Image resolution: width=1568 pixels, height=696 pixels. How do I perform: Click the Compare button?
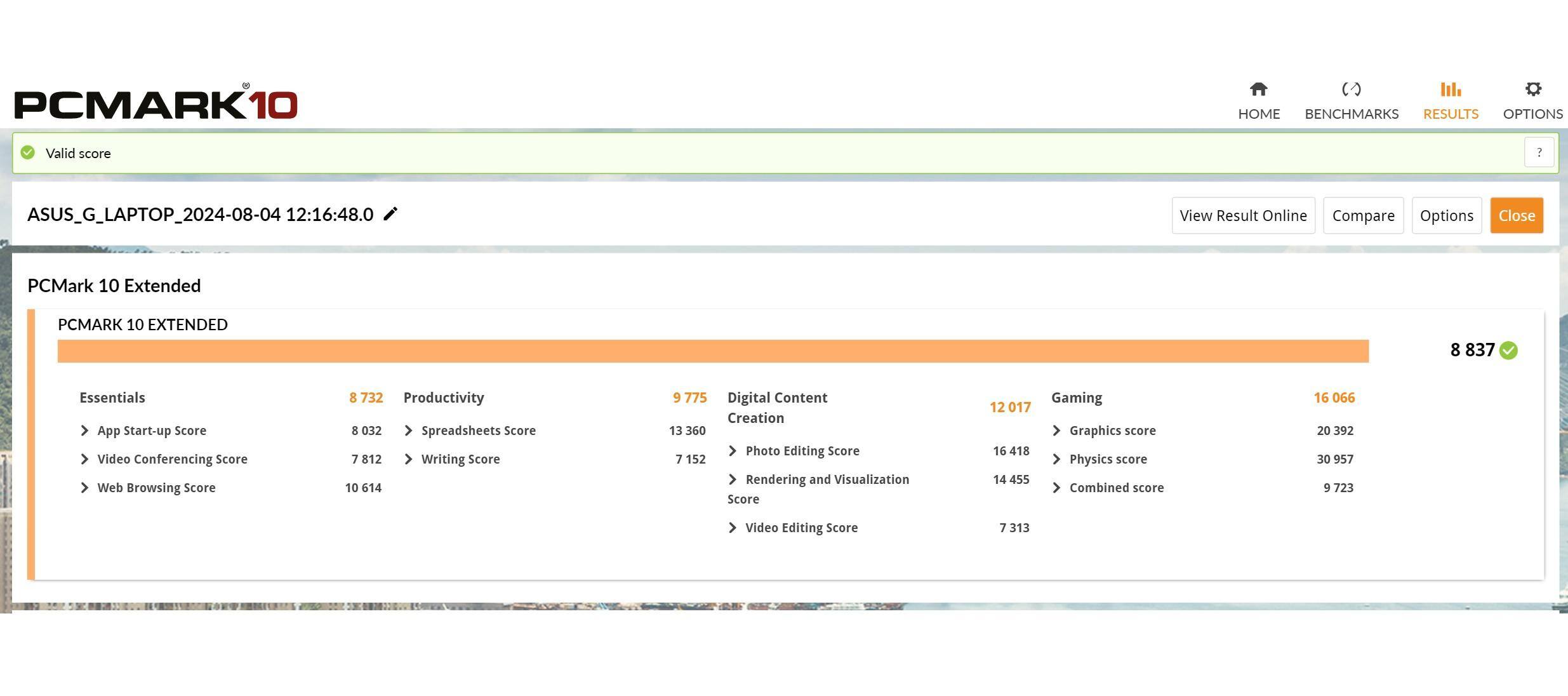point(1363,215)
